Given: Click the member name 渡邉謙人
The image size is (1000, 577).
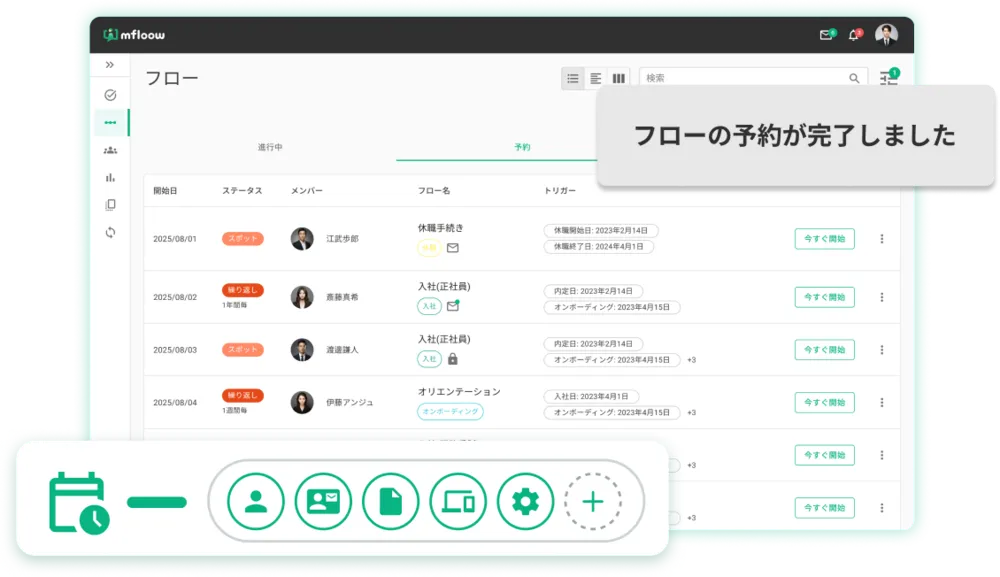Looking at the screenshot, I should click(x=342, y=349).
